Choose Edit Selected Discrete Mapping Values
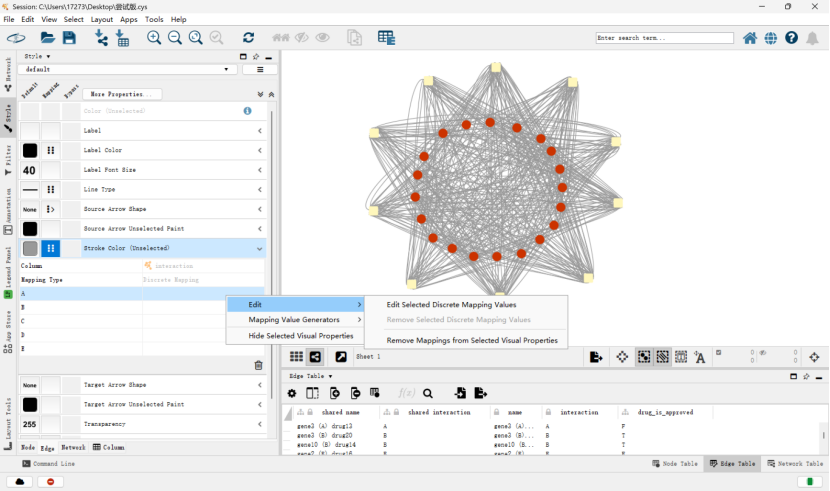 451,305
